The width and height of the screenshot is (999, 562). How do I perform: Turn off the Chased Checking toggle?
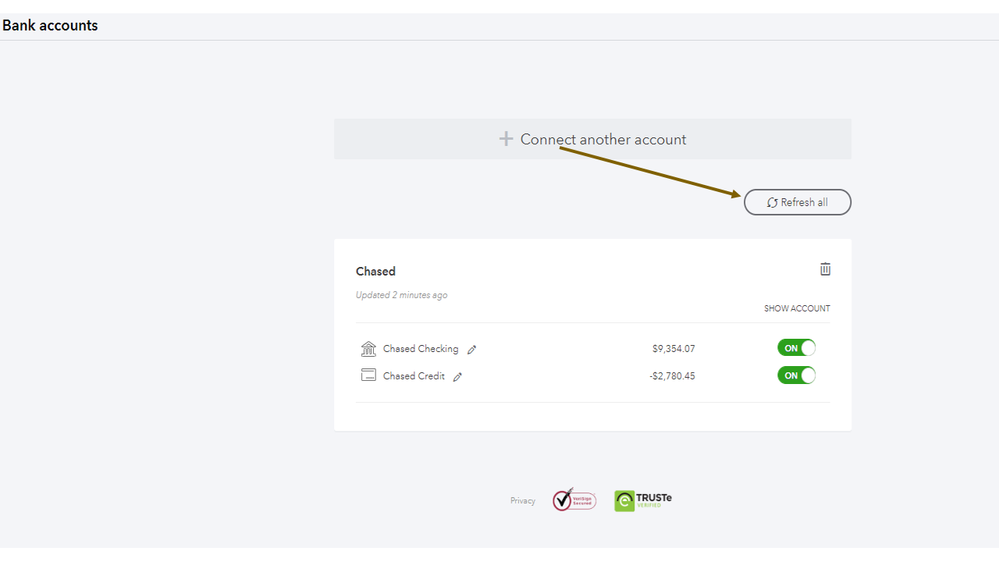[x=796, y=348]
